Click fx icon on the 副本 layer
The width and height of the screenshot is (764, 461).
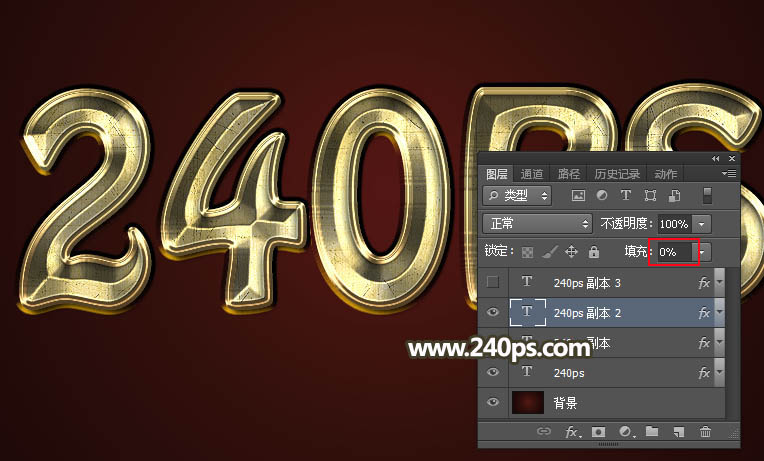coord(704,343)
